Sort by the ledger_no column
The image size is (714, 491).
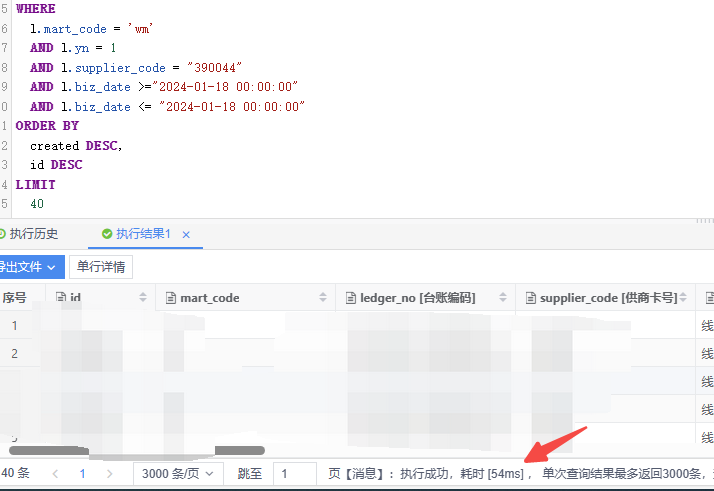coord(503,297)
